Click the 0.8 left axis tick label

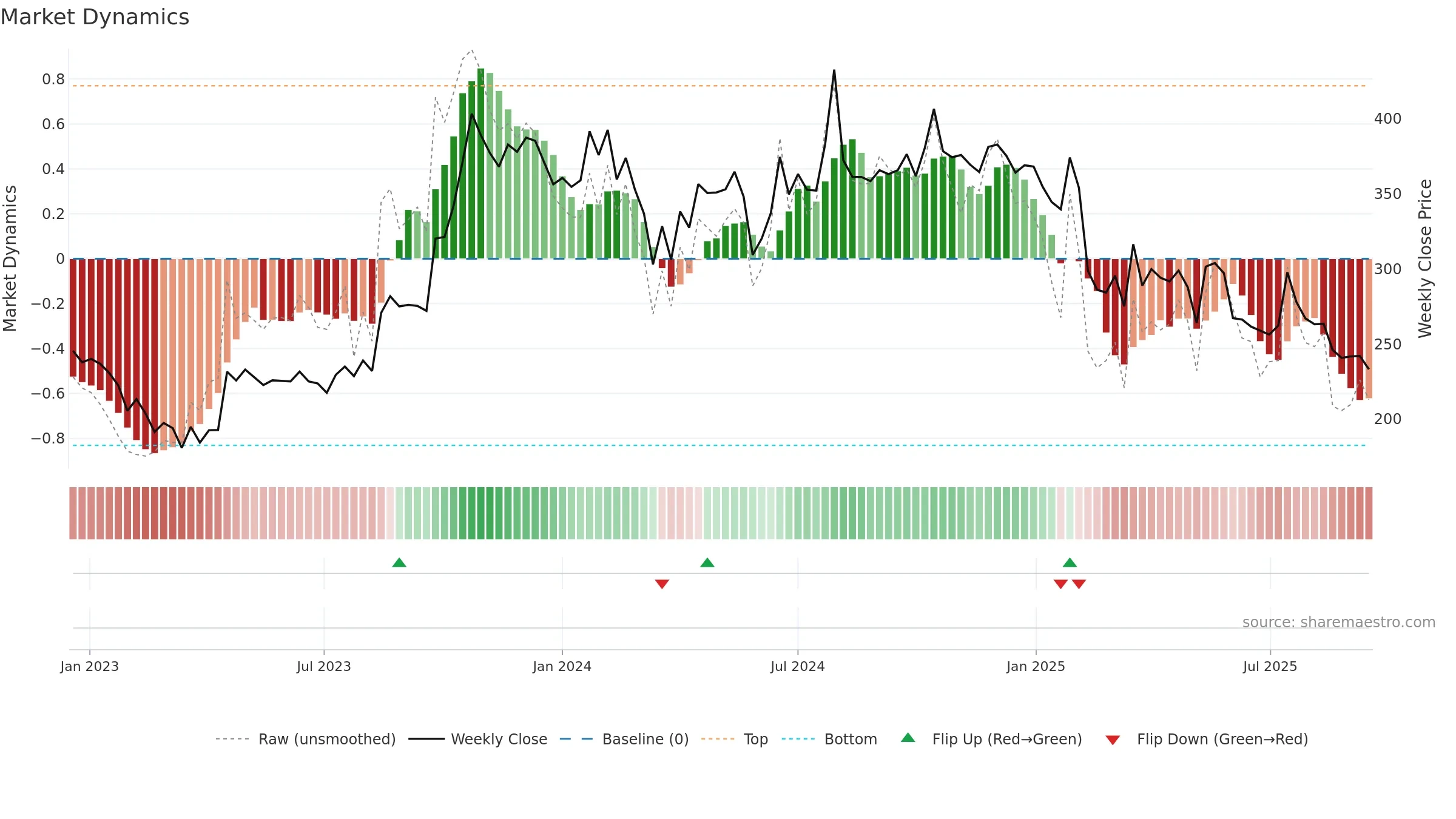53,79
